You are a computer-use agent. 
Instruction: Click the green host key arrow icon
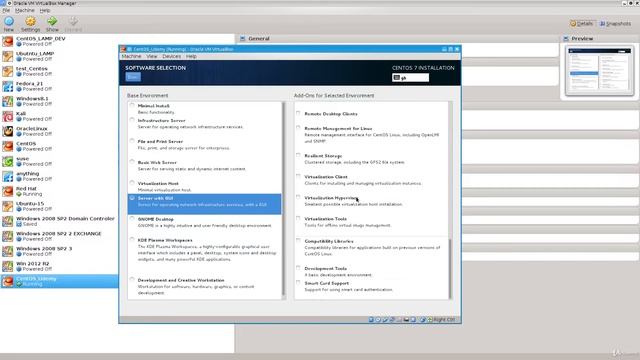(430, 320)
